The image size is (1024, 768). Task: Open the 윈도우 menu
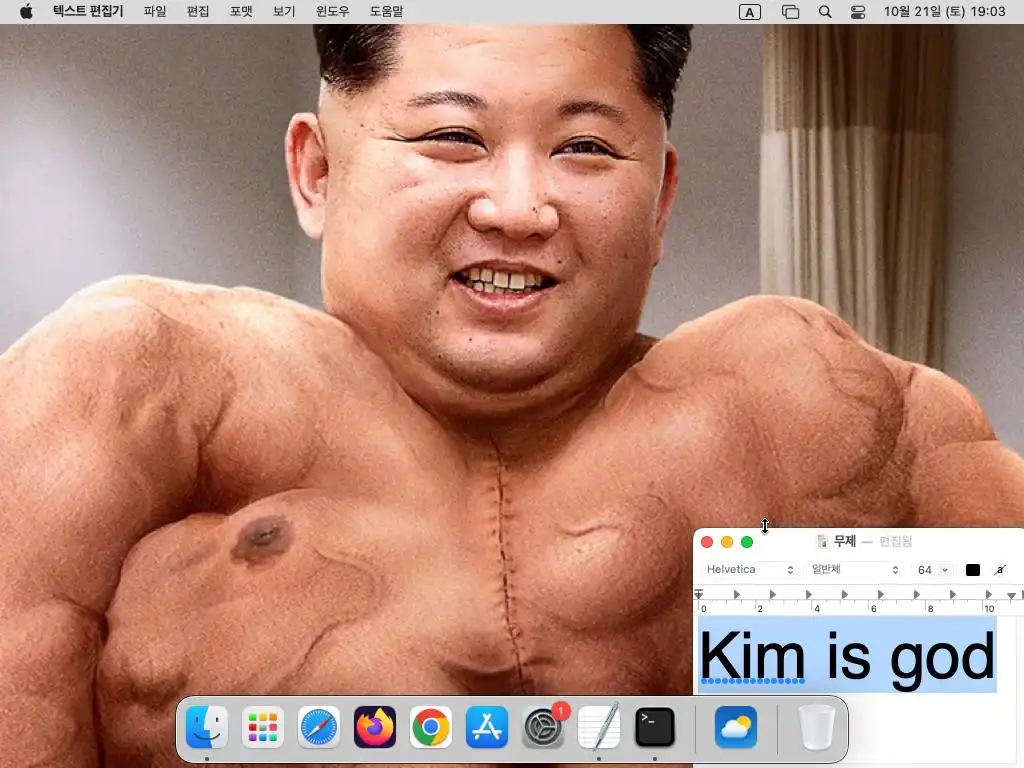pyautogui.click(x=332, y=11)
